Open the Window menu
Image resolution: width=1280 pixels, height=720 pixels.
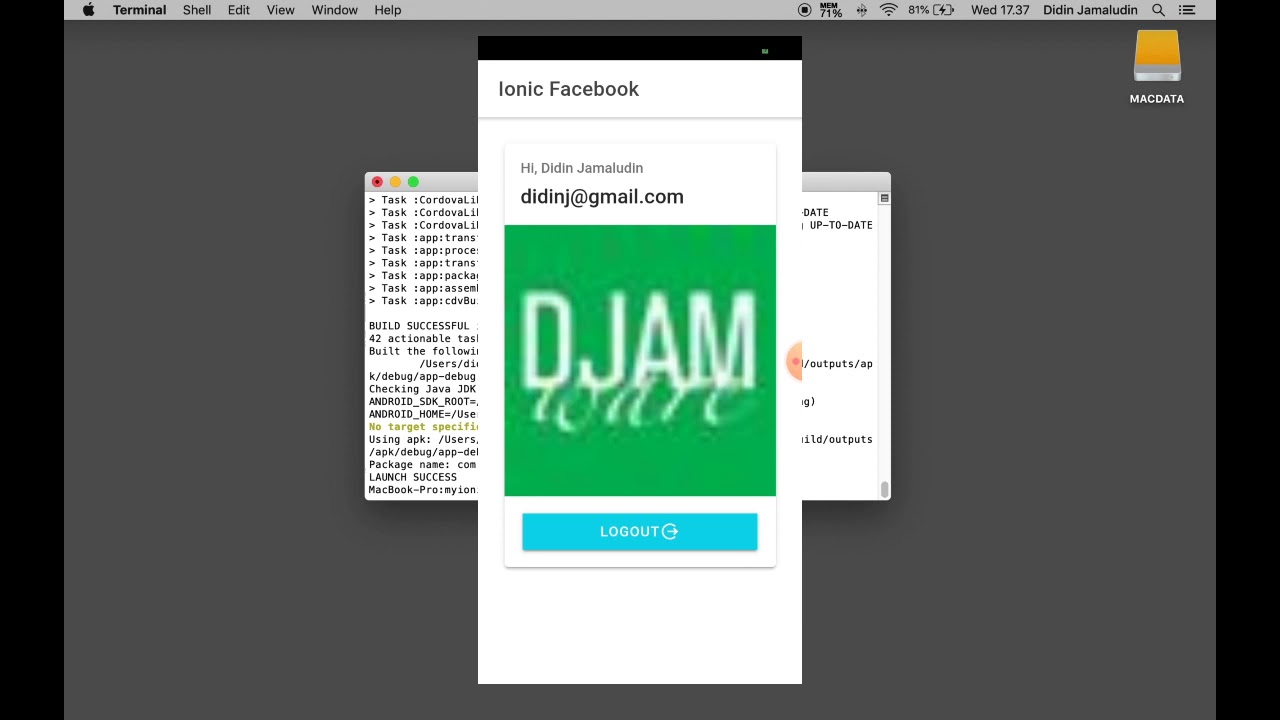[x=335, y=10]
